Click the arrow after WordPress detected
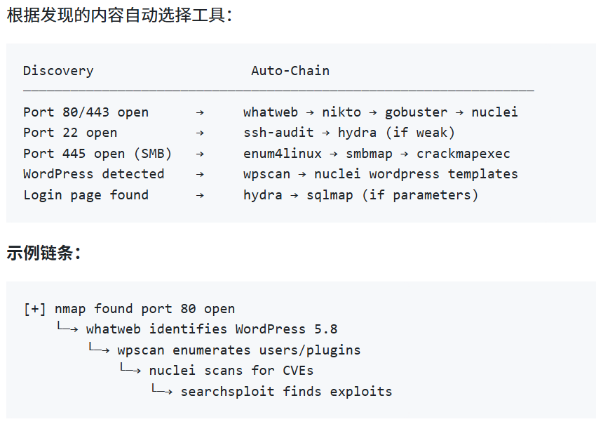The width and height of the screenshot is (596, 424). pos(200,175)
